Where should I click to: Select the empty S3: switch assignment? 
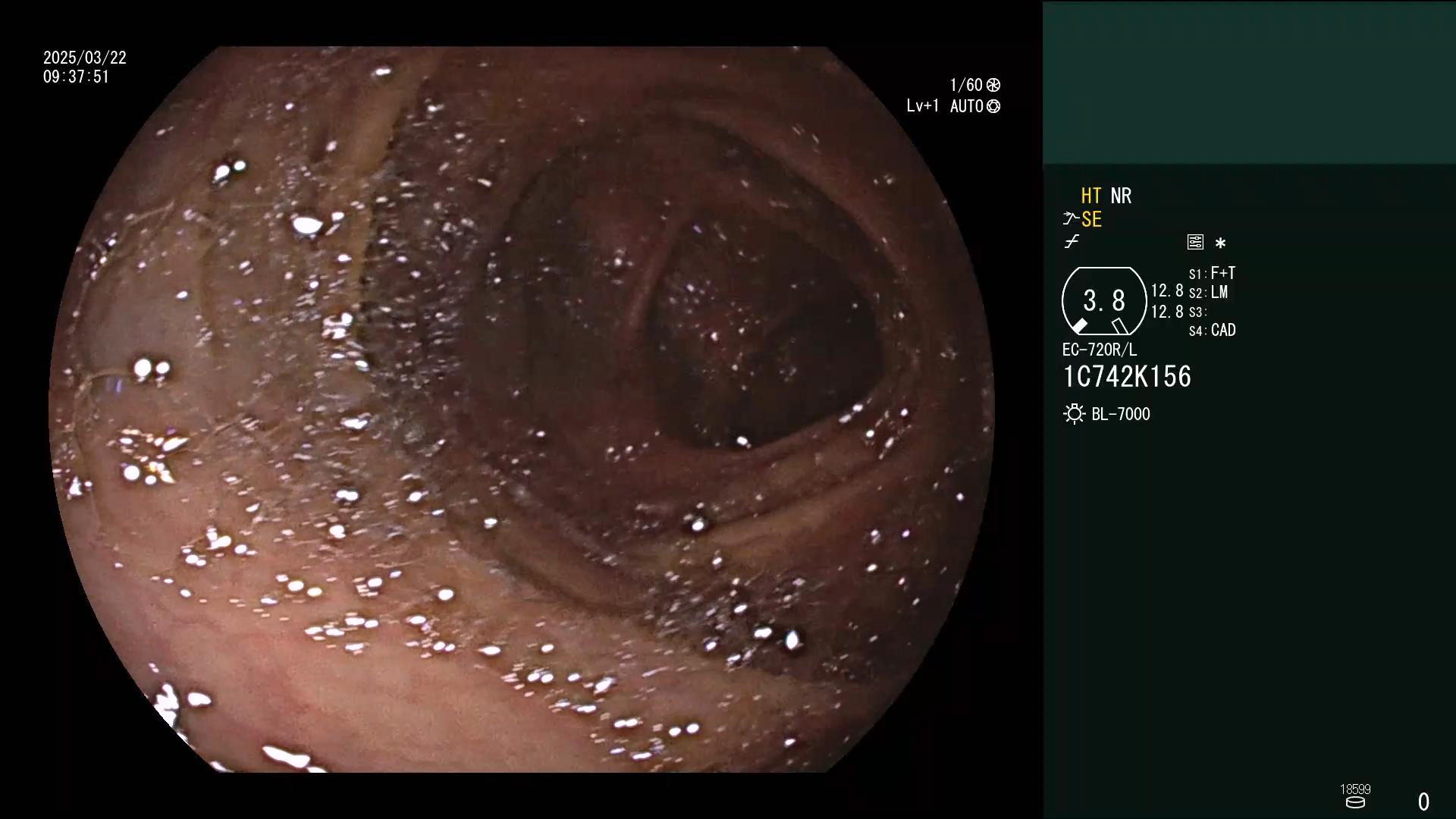[x=1197, y=312]
